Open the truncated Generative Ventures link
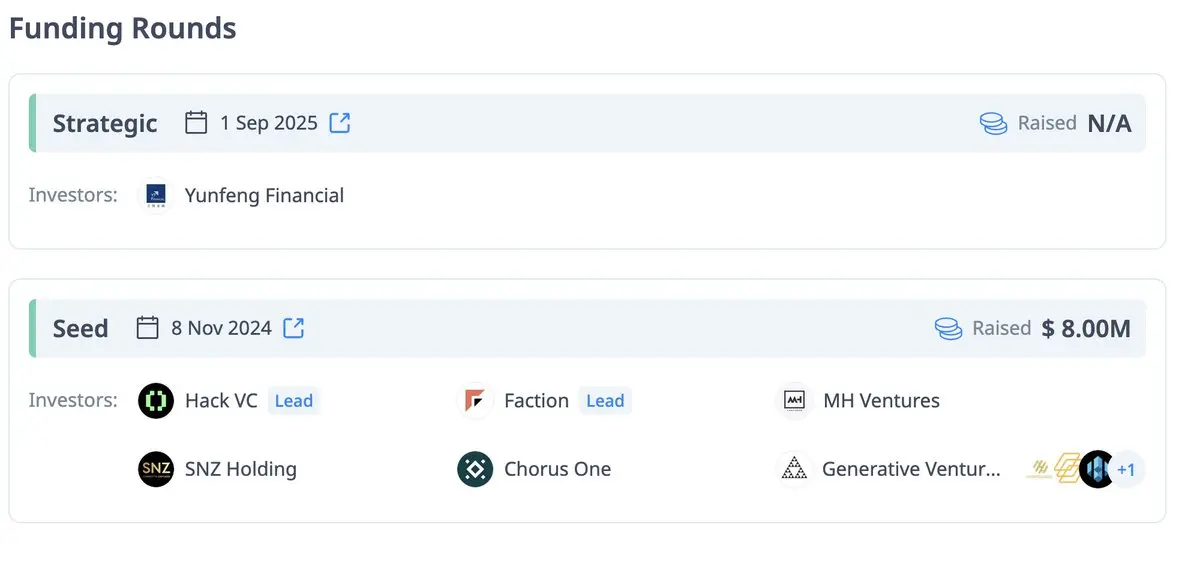The height and width of the screenshot is (570, 1200). [910, 469]
